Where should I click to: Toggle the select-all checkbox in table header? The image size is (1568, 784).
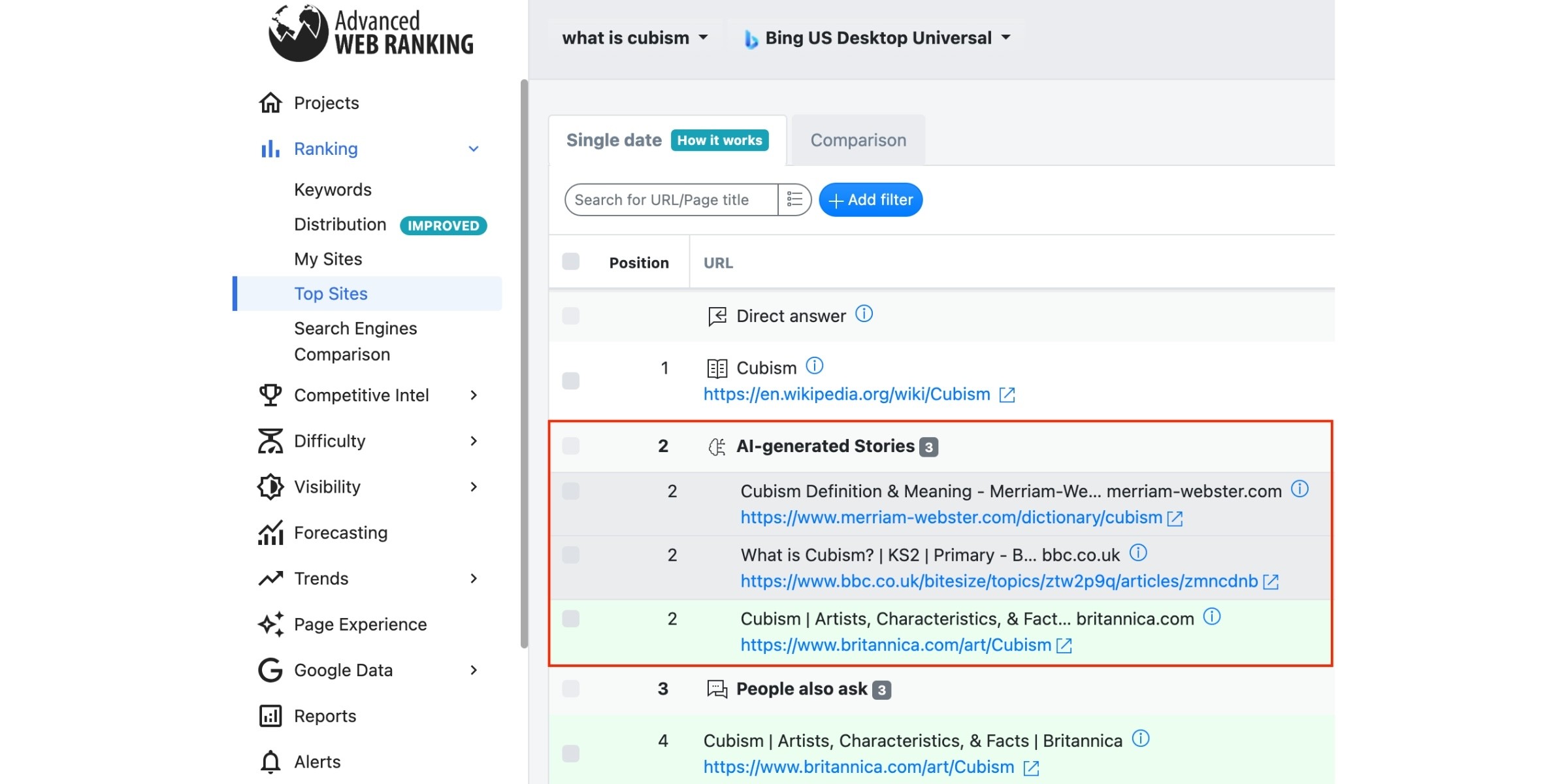571,262
